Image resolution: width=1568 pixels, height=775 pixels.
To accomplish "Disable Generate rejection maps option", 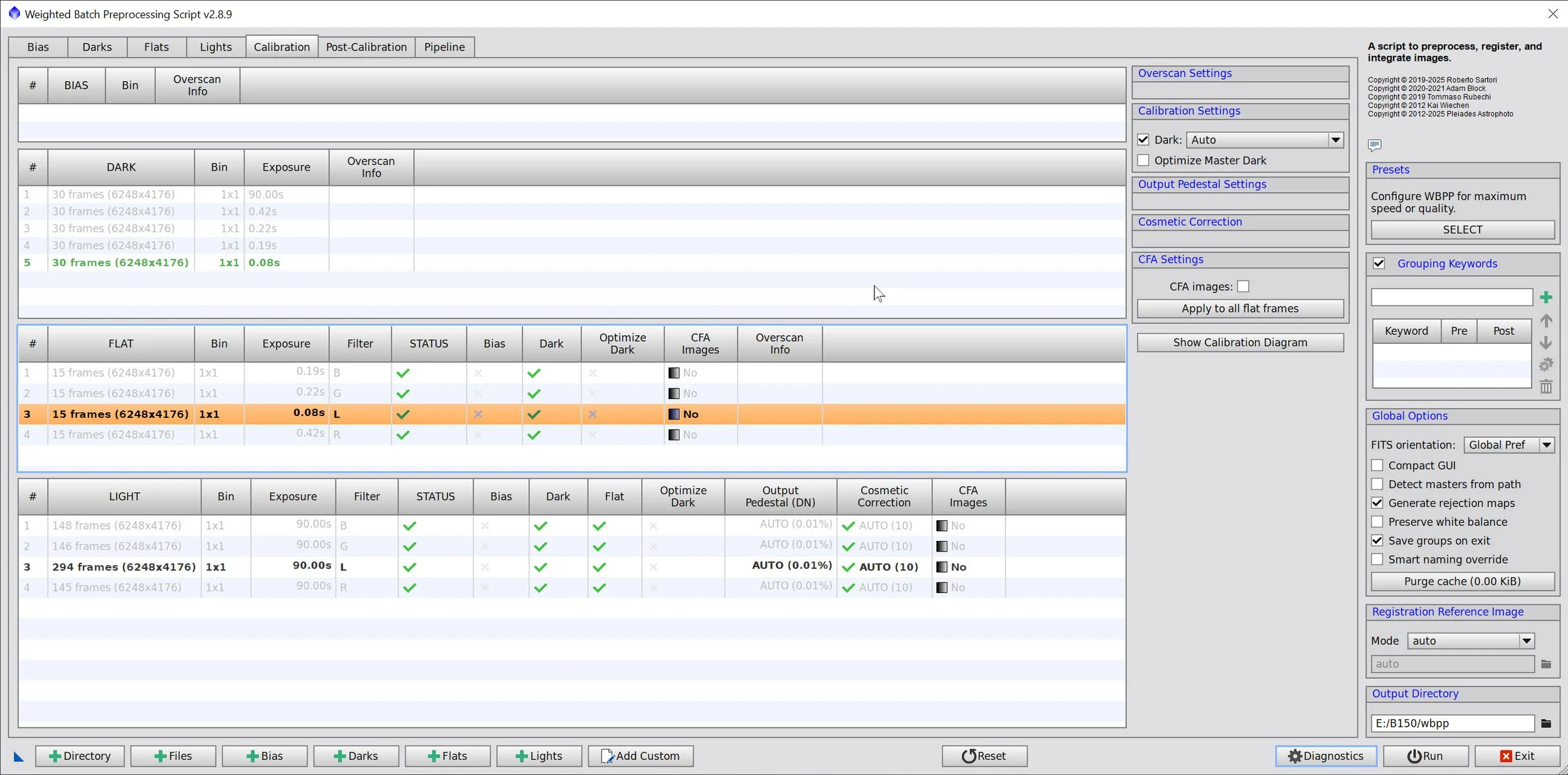I will [1377, 503].
